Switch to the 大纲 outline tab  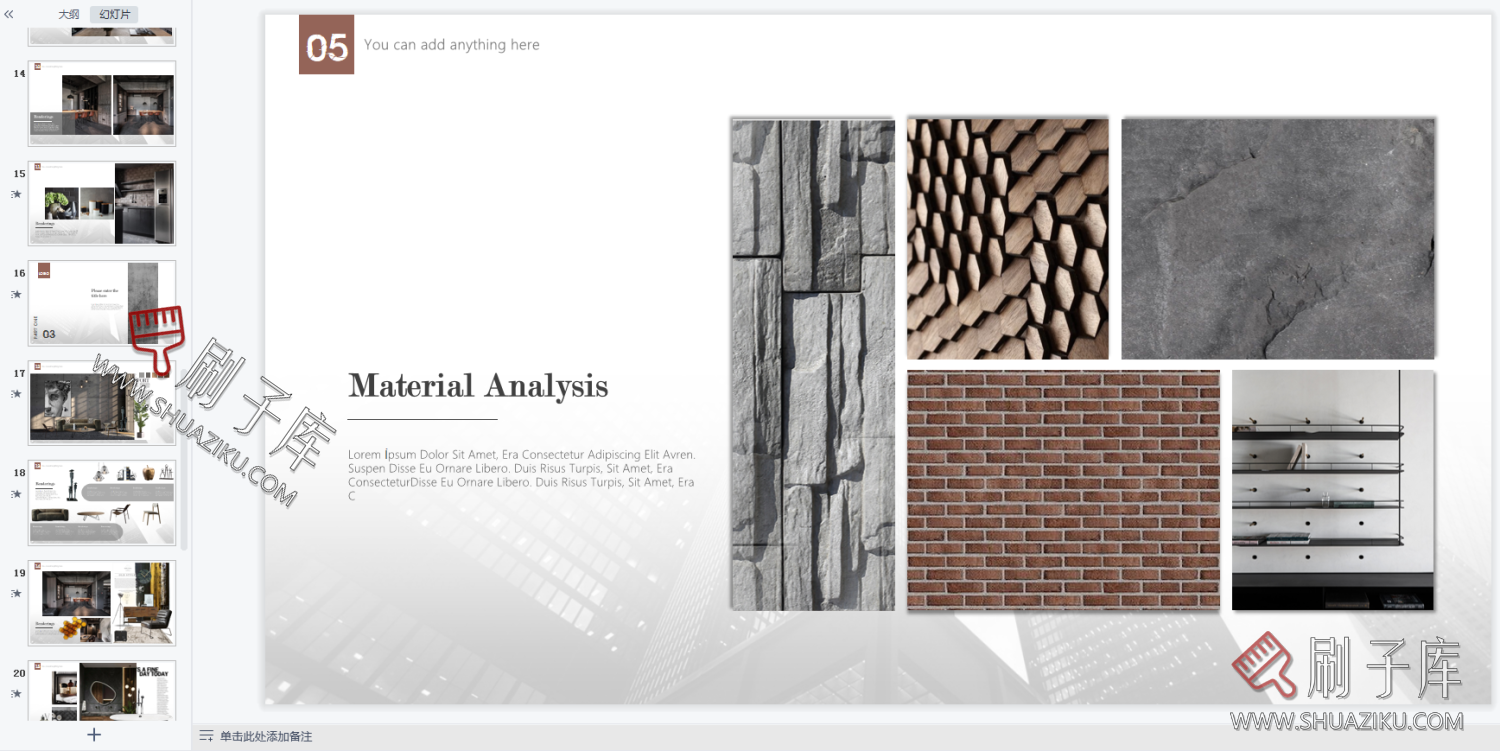[68, 14]
